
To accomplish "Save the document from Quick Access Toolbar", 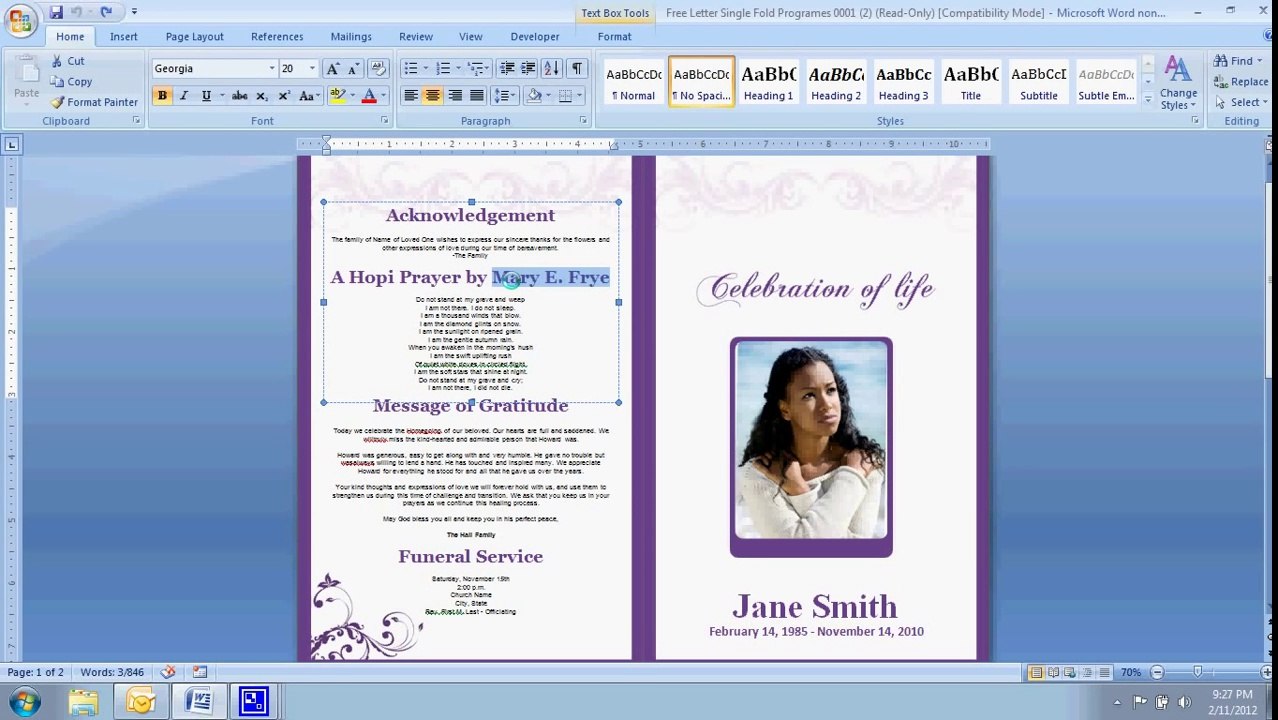I will click(56, 12).
